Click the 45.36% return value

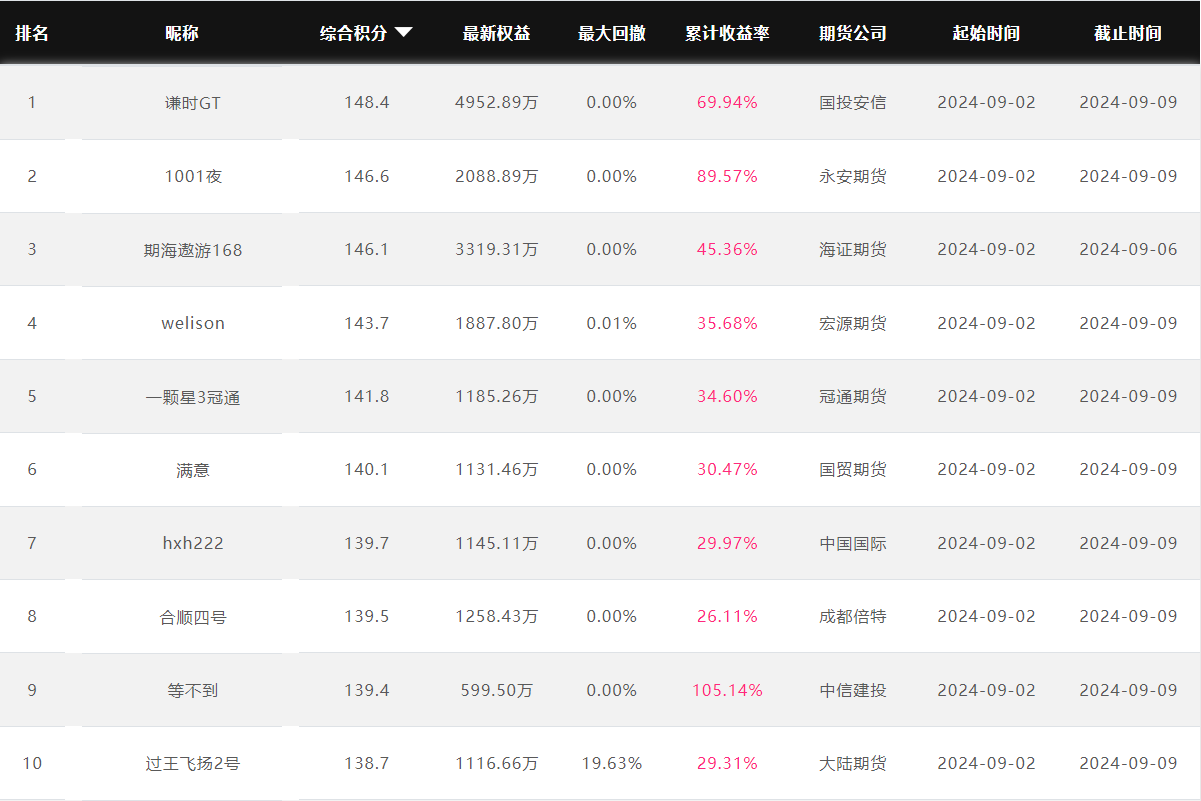[x=727, y=249]
